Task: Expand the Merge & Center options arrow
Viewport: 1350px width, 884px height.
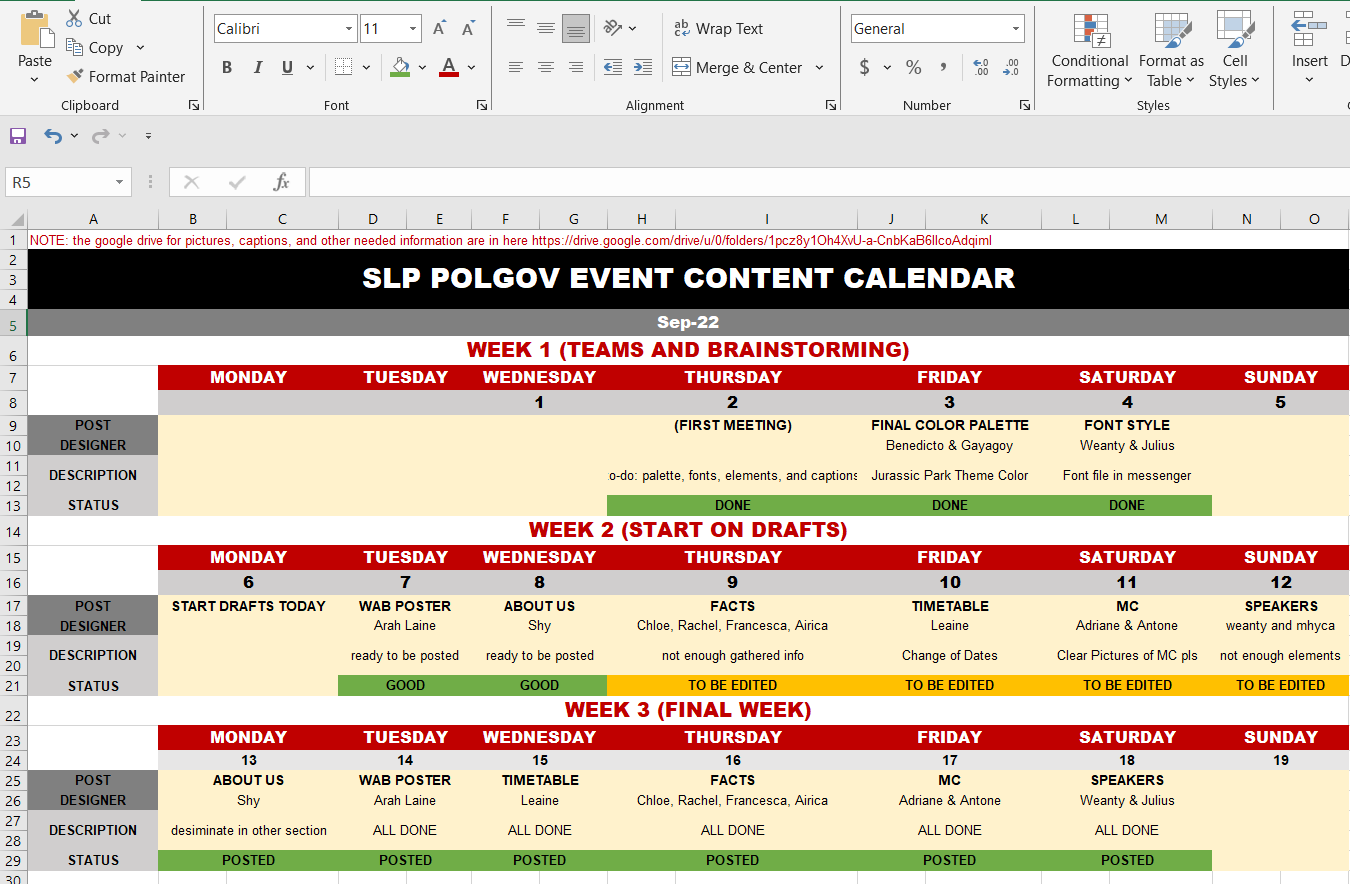Action: [x=819, y=67]
